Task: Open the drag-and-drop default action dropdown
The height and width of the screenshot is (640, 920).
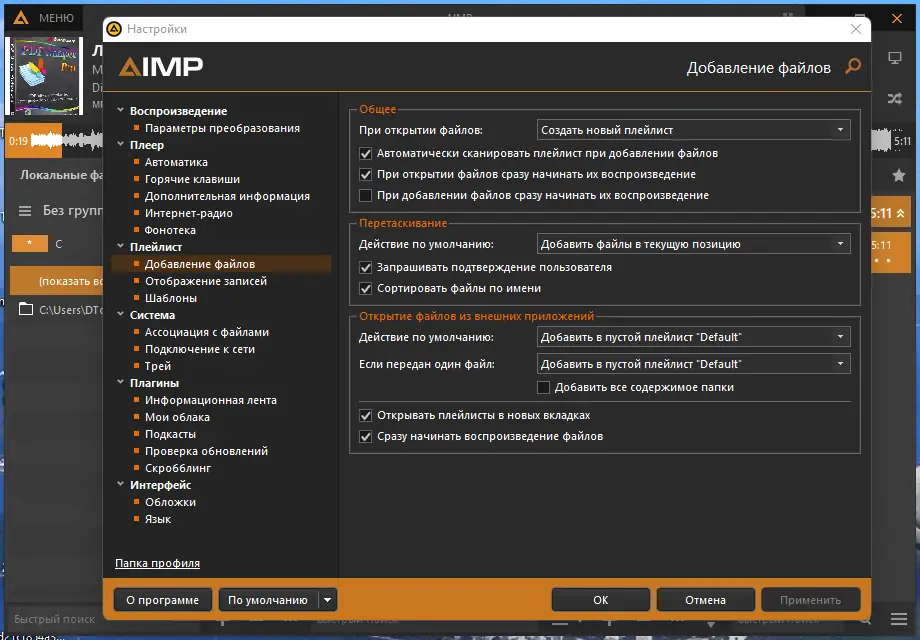Action: [691, 243]
